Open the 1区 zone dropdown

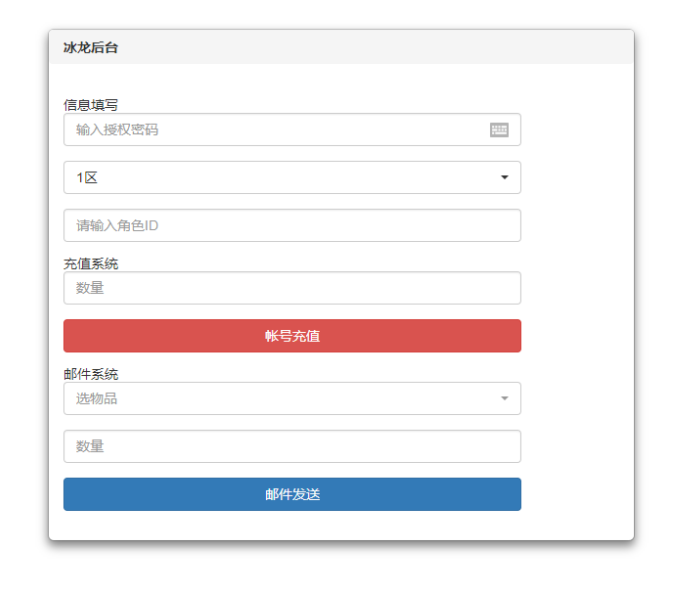coord(291,178)
